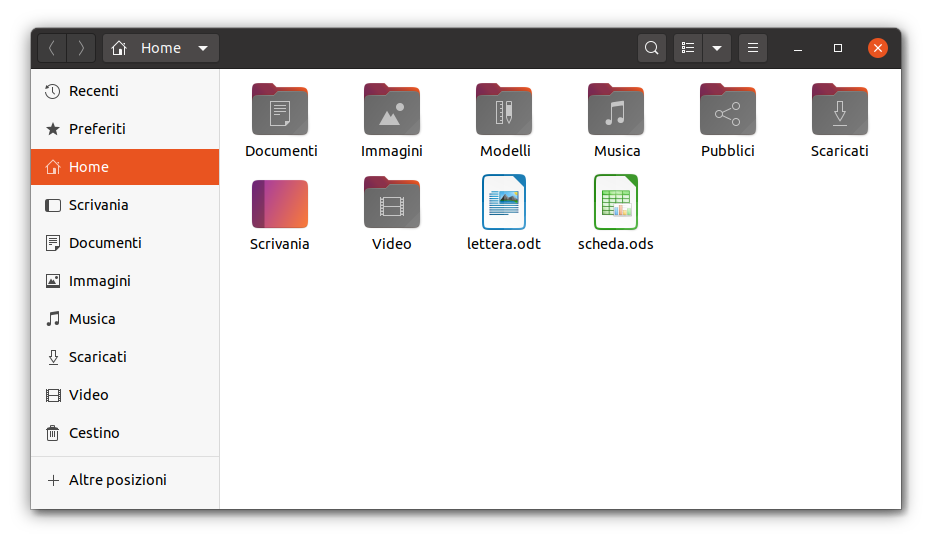The width and height of the screenshot is (936, 547).
Task: Select Preferiti starred items in sidebar
Action: coord(97,129)
